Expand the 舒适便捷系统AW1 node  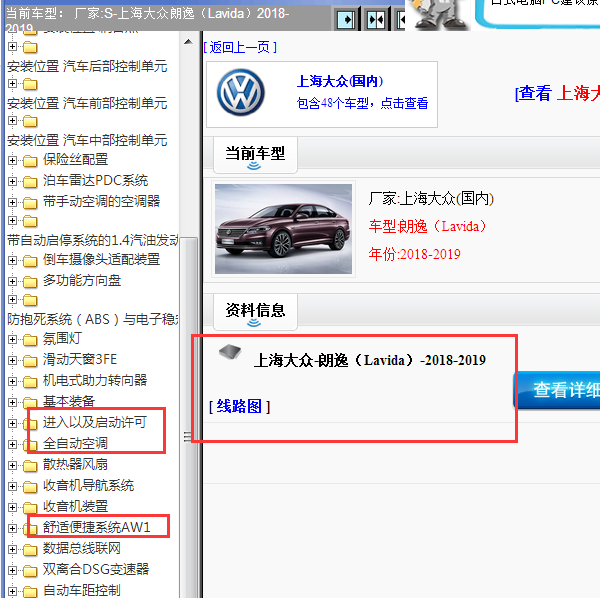click(12, 528)
